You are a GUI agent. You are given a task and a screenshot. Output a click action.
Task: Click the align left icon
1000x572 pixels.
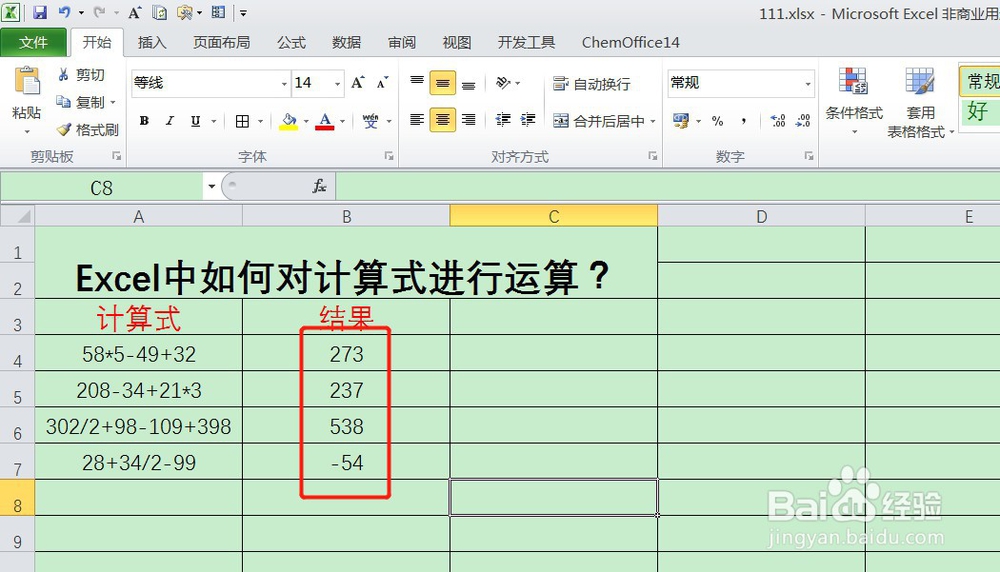417,120
